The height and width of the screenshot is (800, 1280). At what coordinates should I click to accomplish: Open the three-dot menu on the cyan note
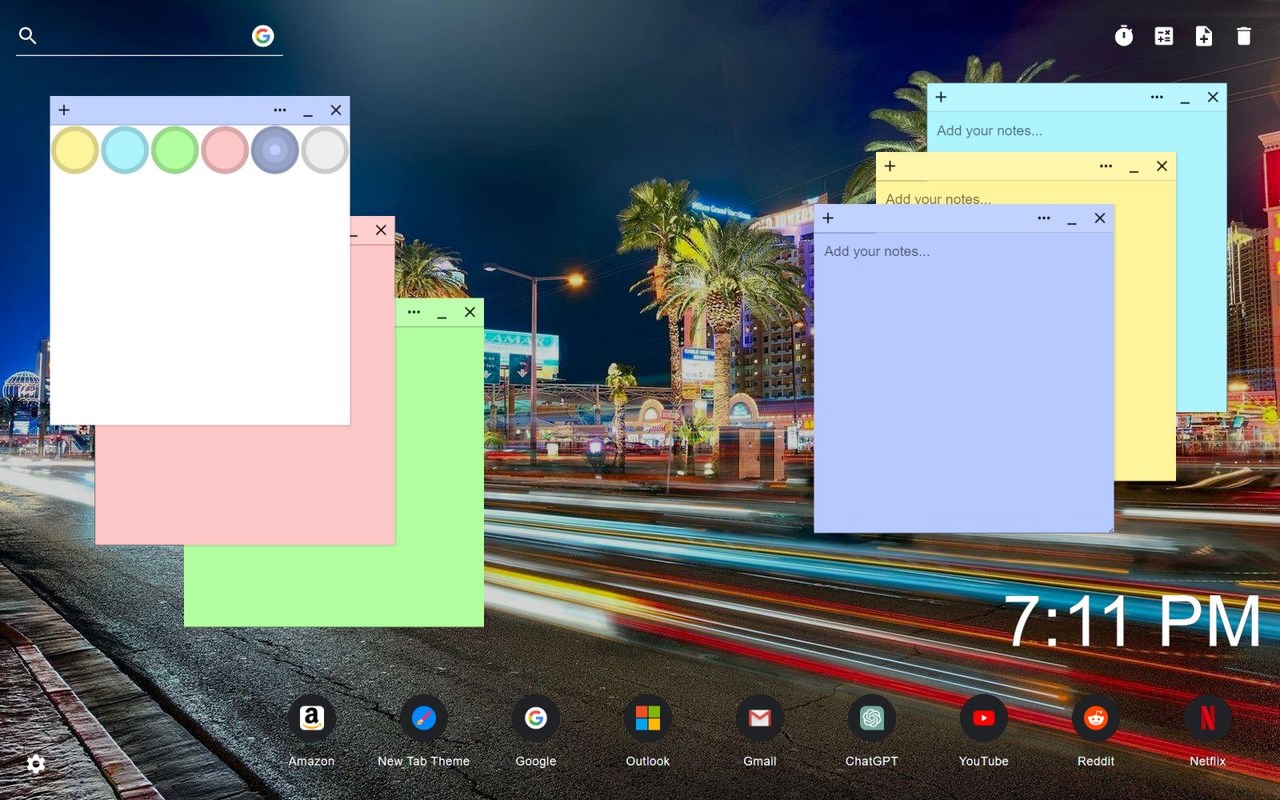(x=1157, y=97)
